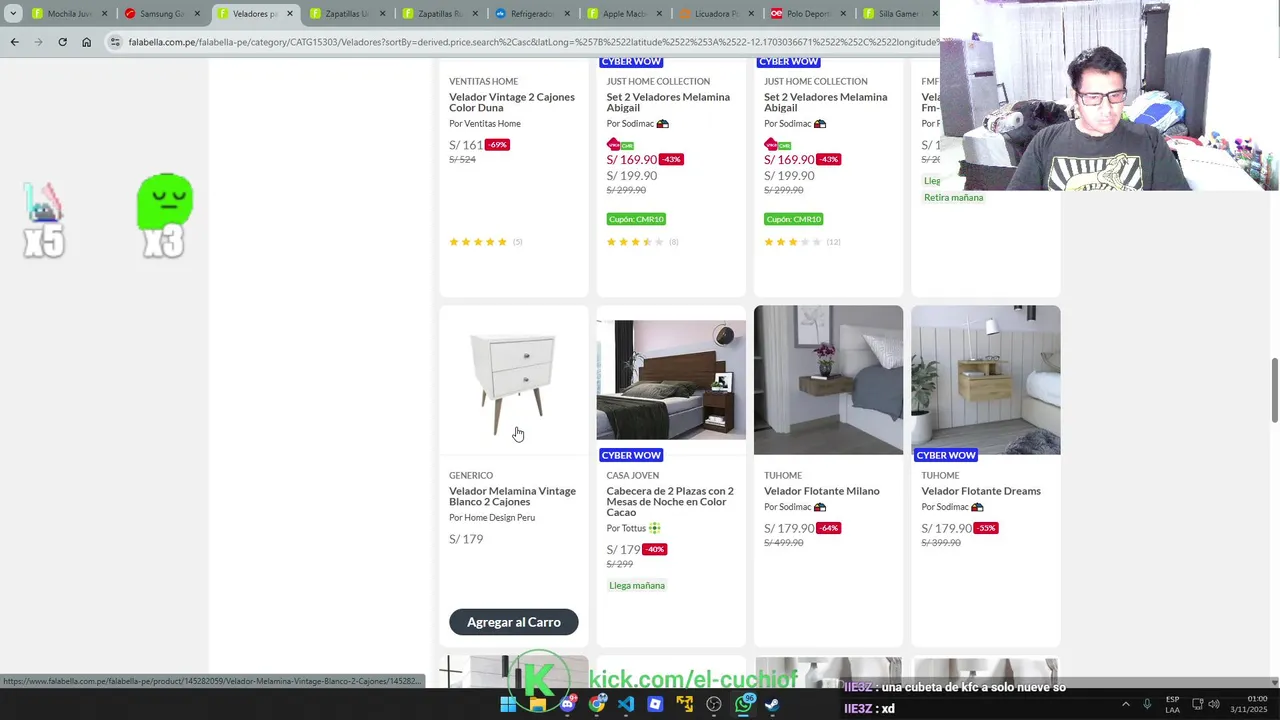Image resolution: width=1280 pixels, height=720 pixels.
Task: Open Discord from the taskbar
Action: pos(567,704)
